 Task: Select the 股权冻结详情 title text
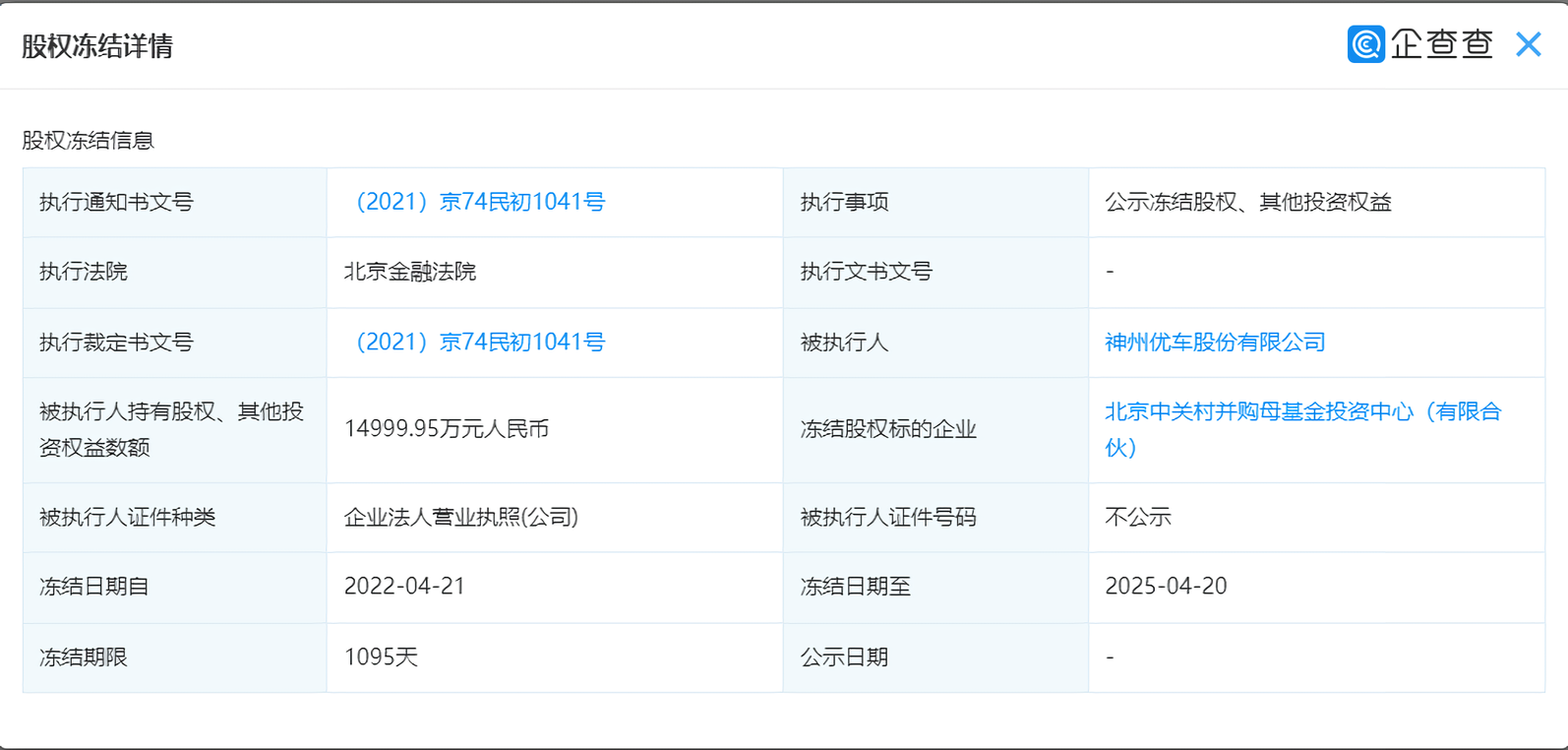[x=97, y=46]
